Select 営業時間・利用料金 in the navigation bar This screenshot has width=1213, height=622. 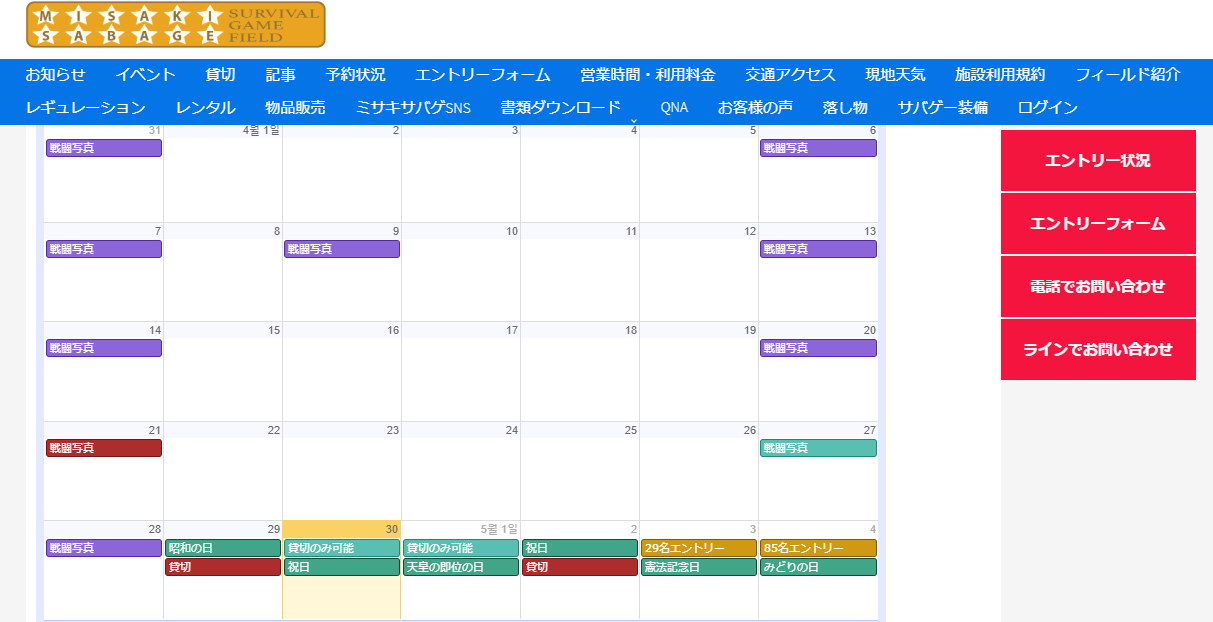coord(647,75)
